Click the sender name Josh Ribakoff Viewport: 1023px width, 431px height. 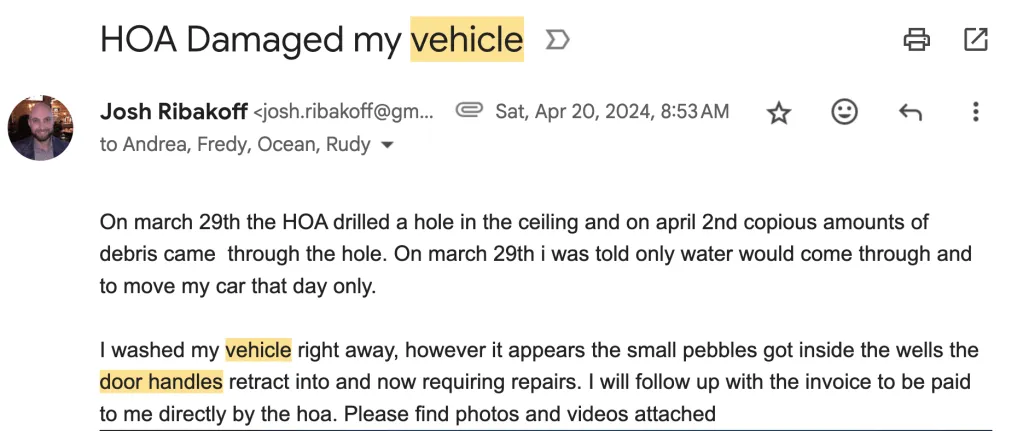coord(174,112)
